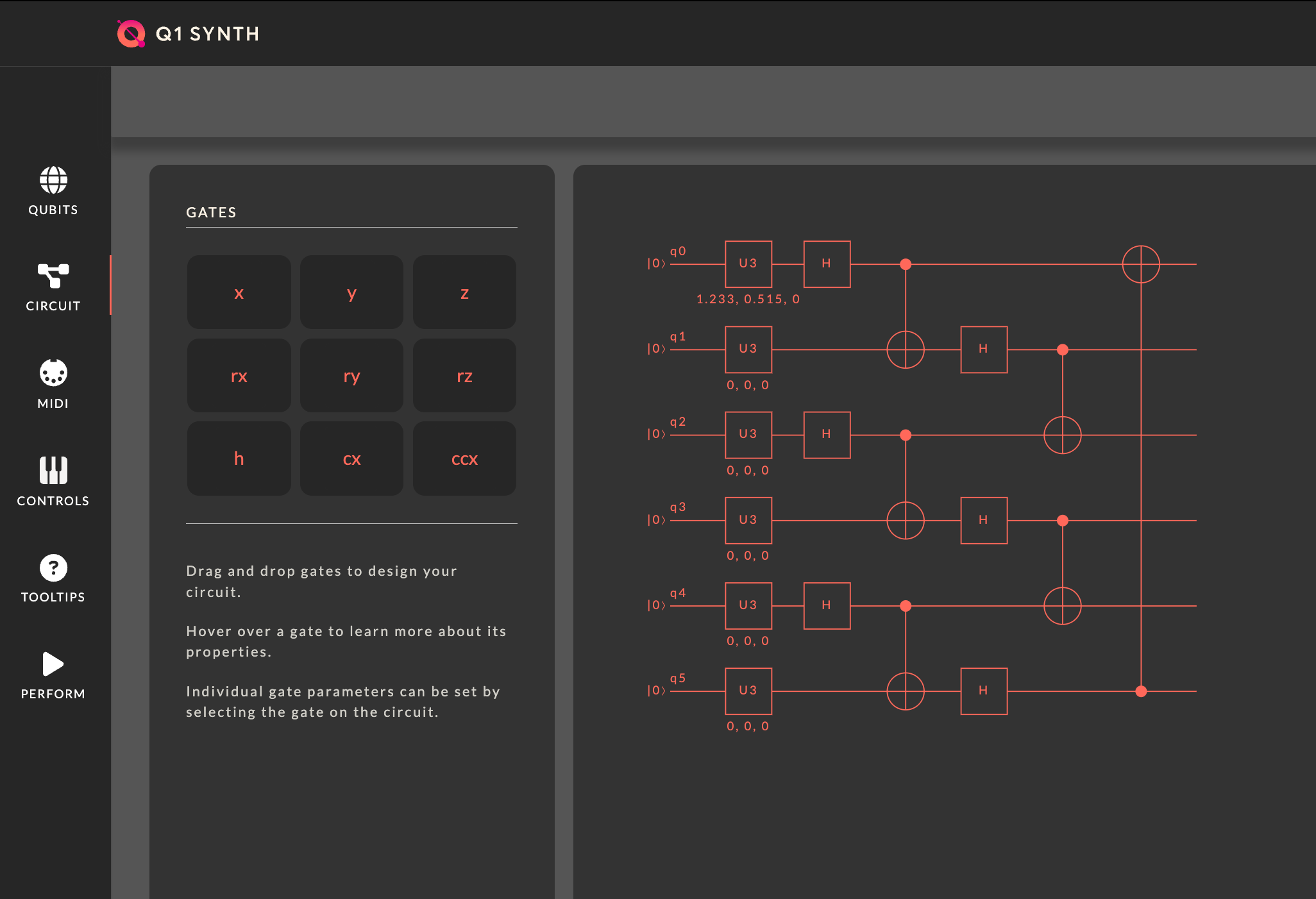Select the U3 gate on qubit q5

[748, 691]
